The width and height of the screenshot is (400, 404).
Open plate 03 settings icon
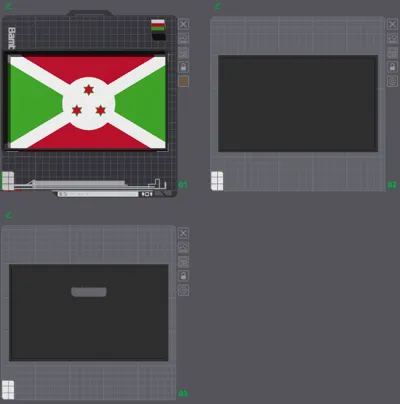(183, 290)
